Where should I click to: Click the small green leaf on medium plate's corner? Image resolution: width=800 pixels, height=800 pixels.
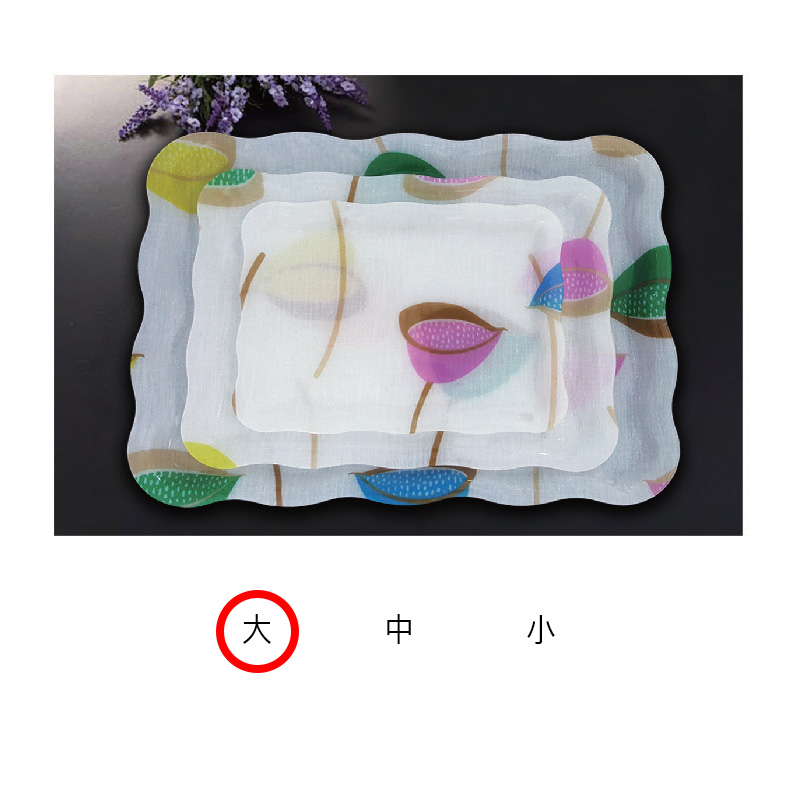[x=232, y=178]
